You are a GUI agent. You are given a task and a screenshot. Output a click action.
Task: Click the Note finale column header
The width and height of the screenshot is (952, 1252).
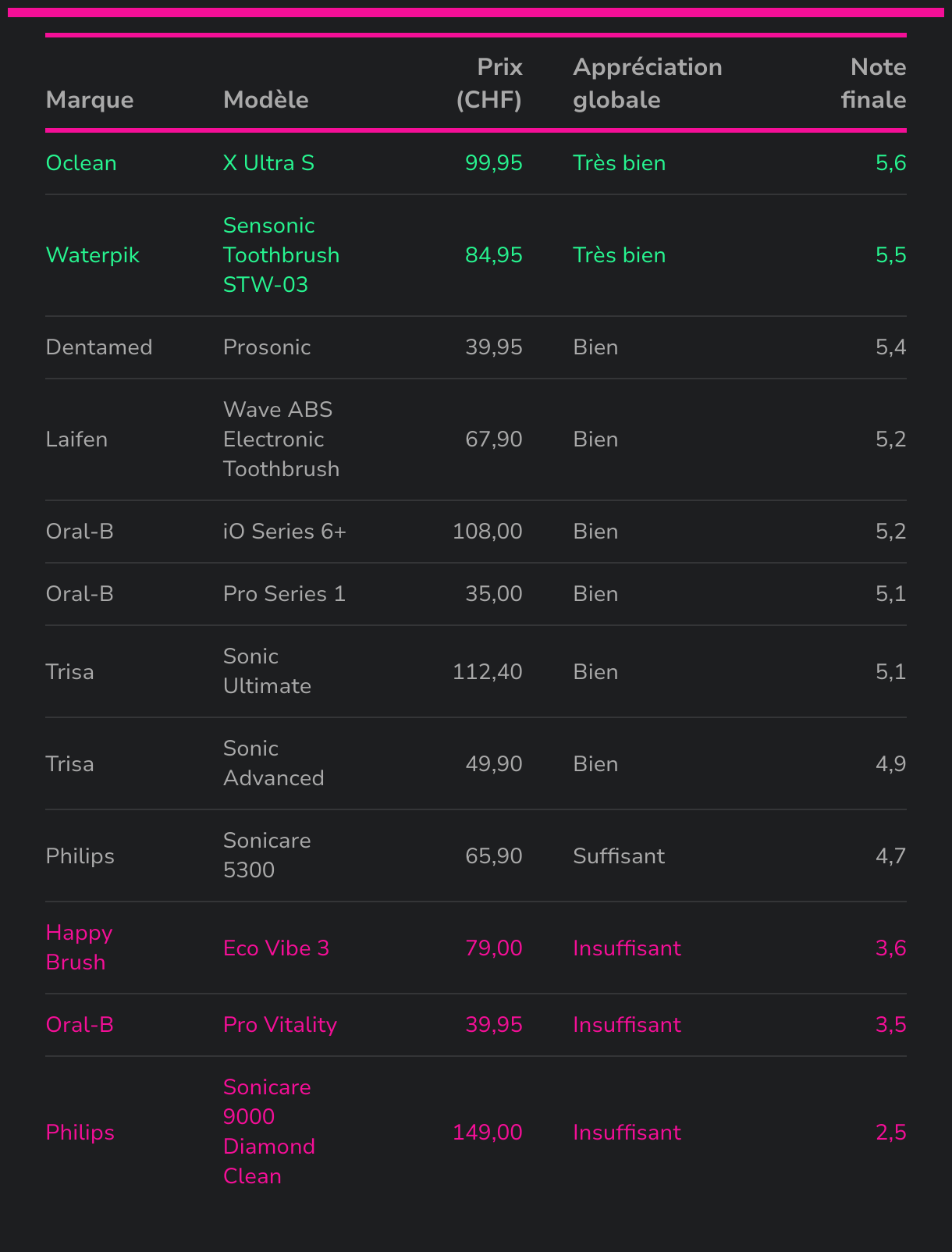click(x=873, y=84)
